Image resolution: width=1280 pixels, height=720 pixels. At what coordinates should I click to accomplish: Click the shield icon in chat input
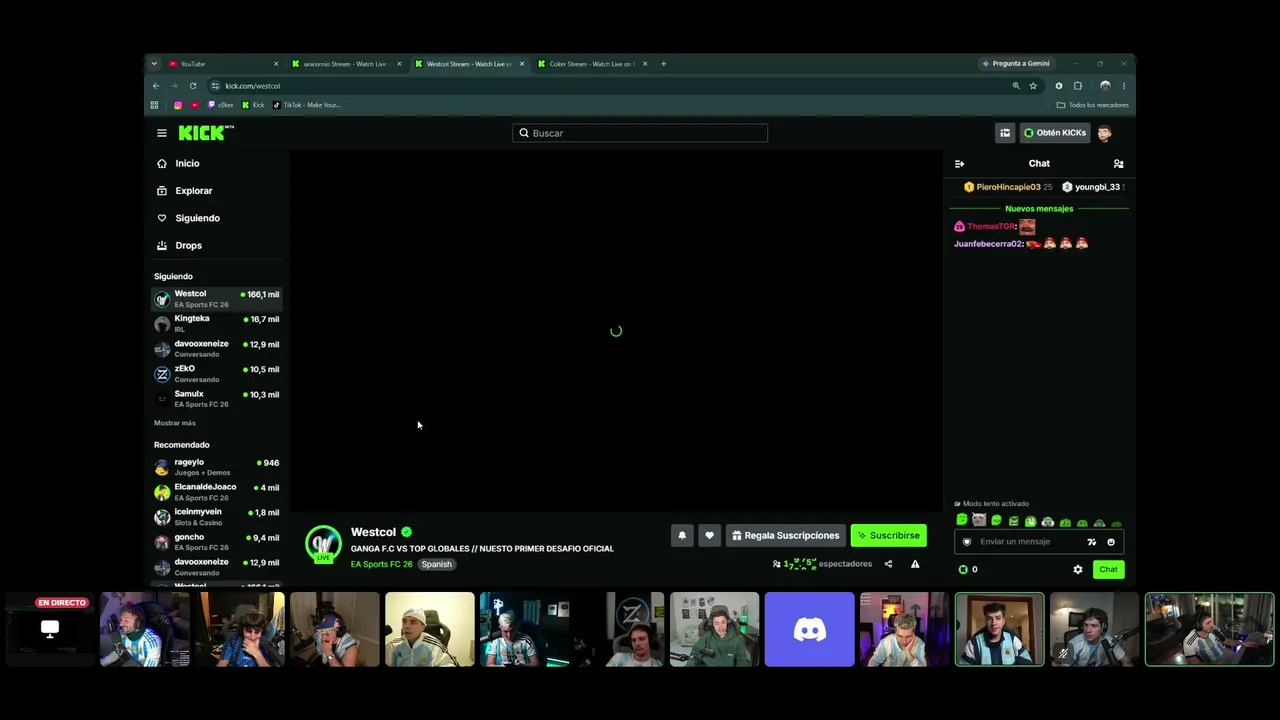click(x=966, y=542)
